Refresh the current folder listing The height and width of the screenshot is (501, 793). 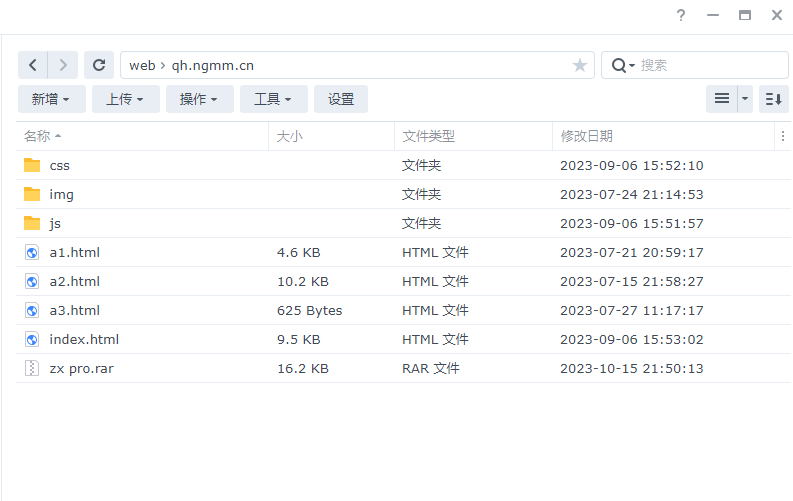coord(98,65)
